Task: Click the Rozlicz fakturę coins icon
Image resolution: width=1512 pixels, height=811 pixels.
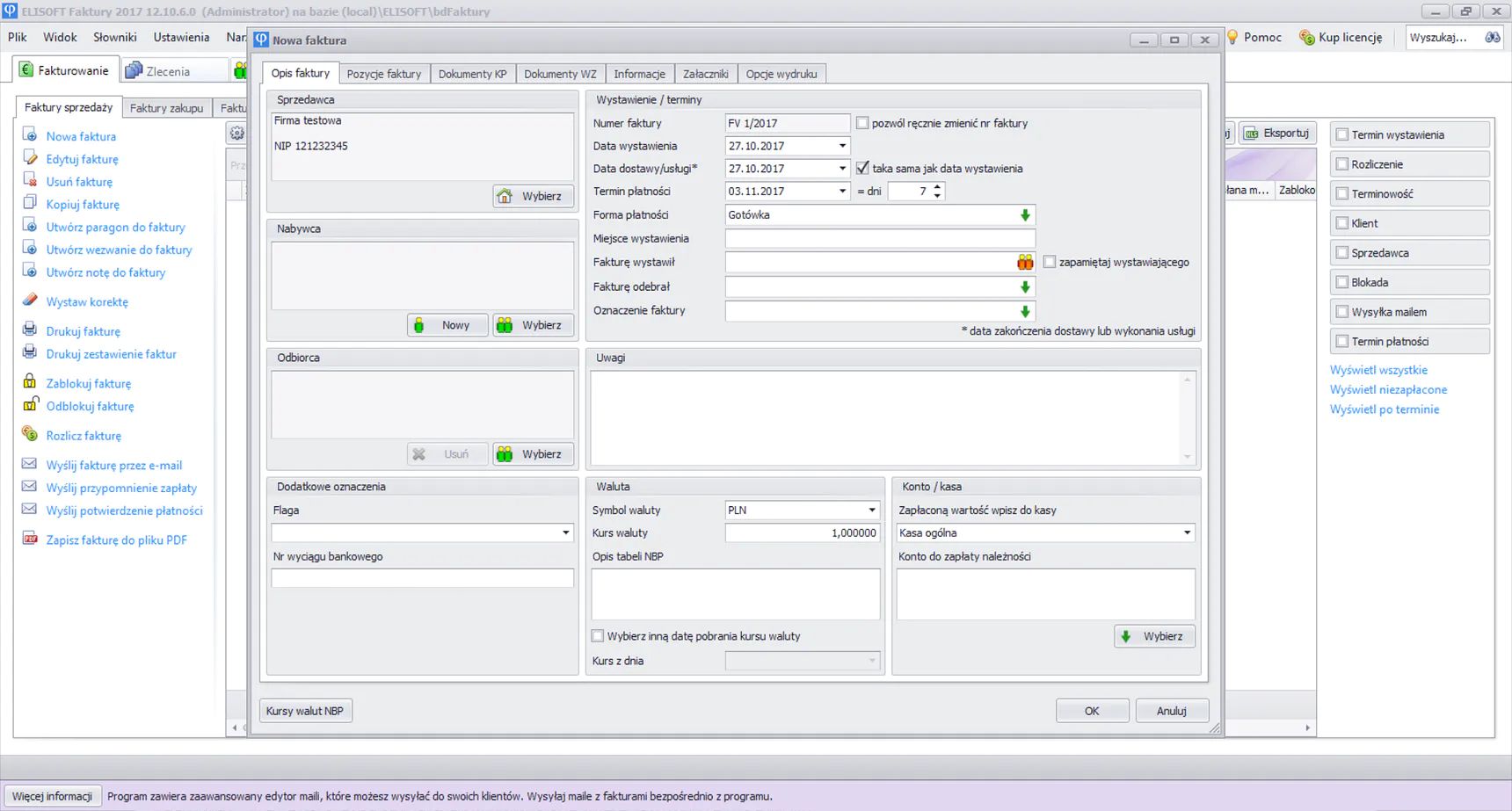Action: 30,434
